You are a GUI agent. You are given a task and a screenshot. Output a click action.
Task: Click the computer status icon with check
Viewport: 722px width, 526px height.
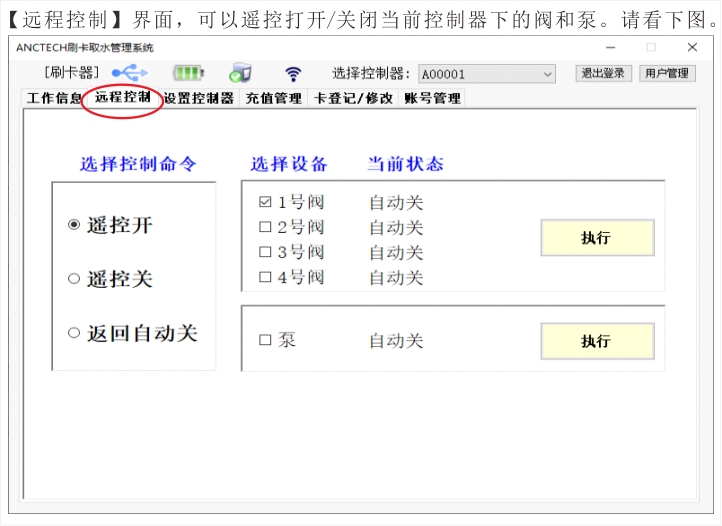click(240, 73)
